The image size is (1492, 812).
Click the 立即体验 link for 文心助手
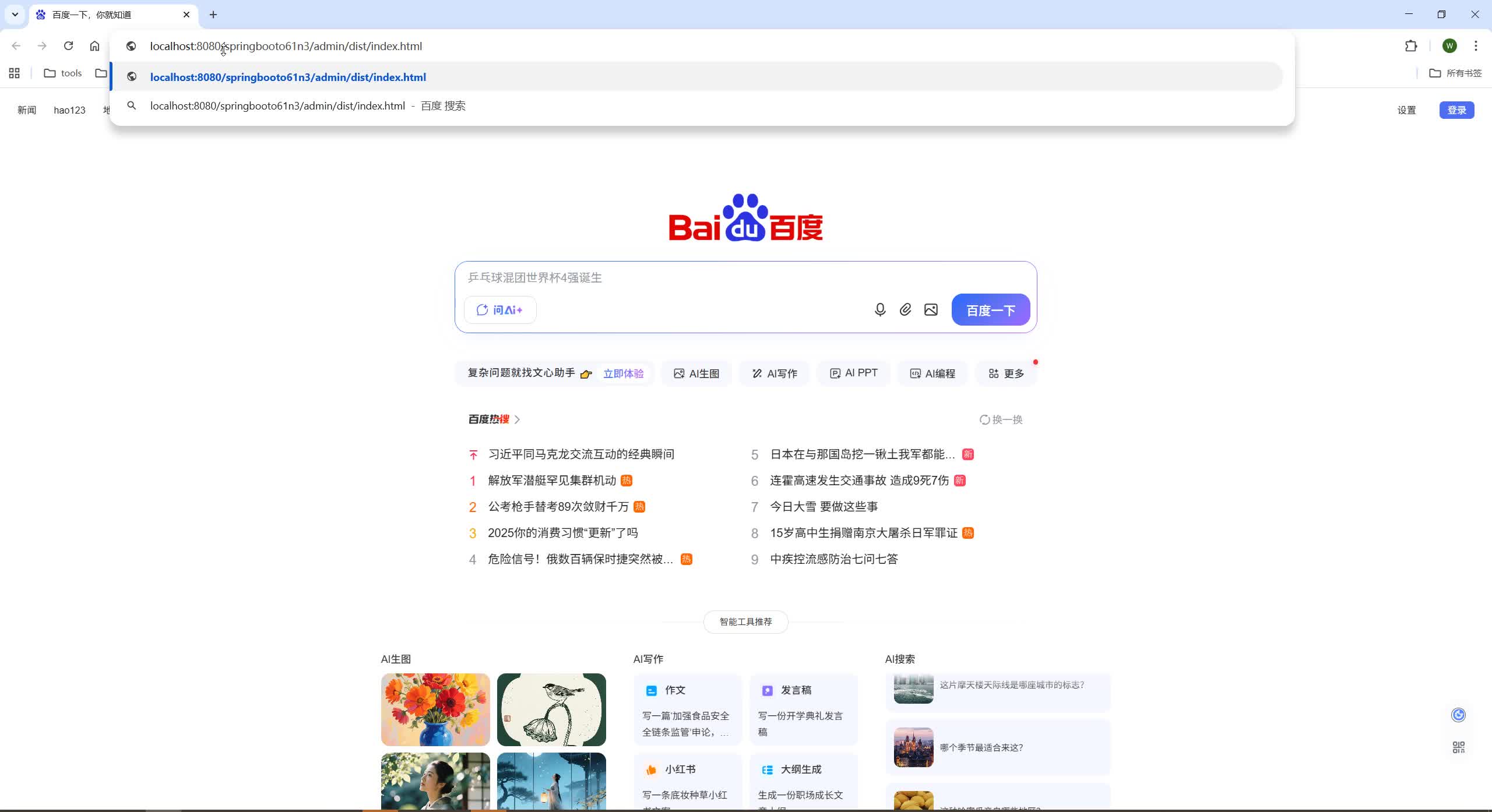click(623, 373)
